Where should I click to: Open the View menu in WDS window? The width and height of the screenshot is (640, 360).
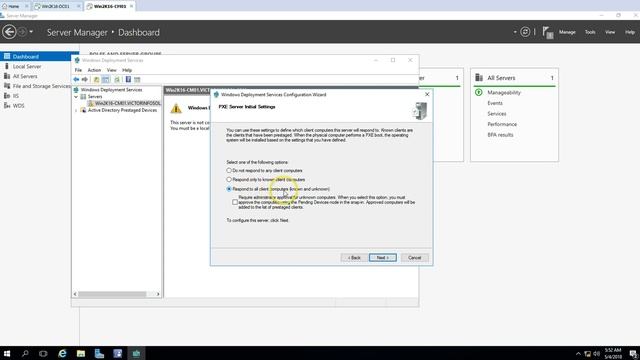coord(111,70)
